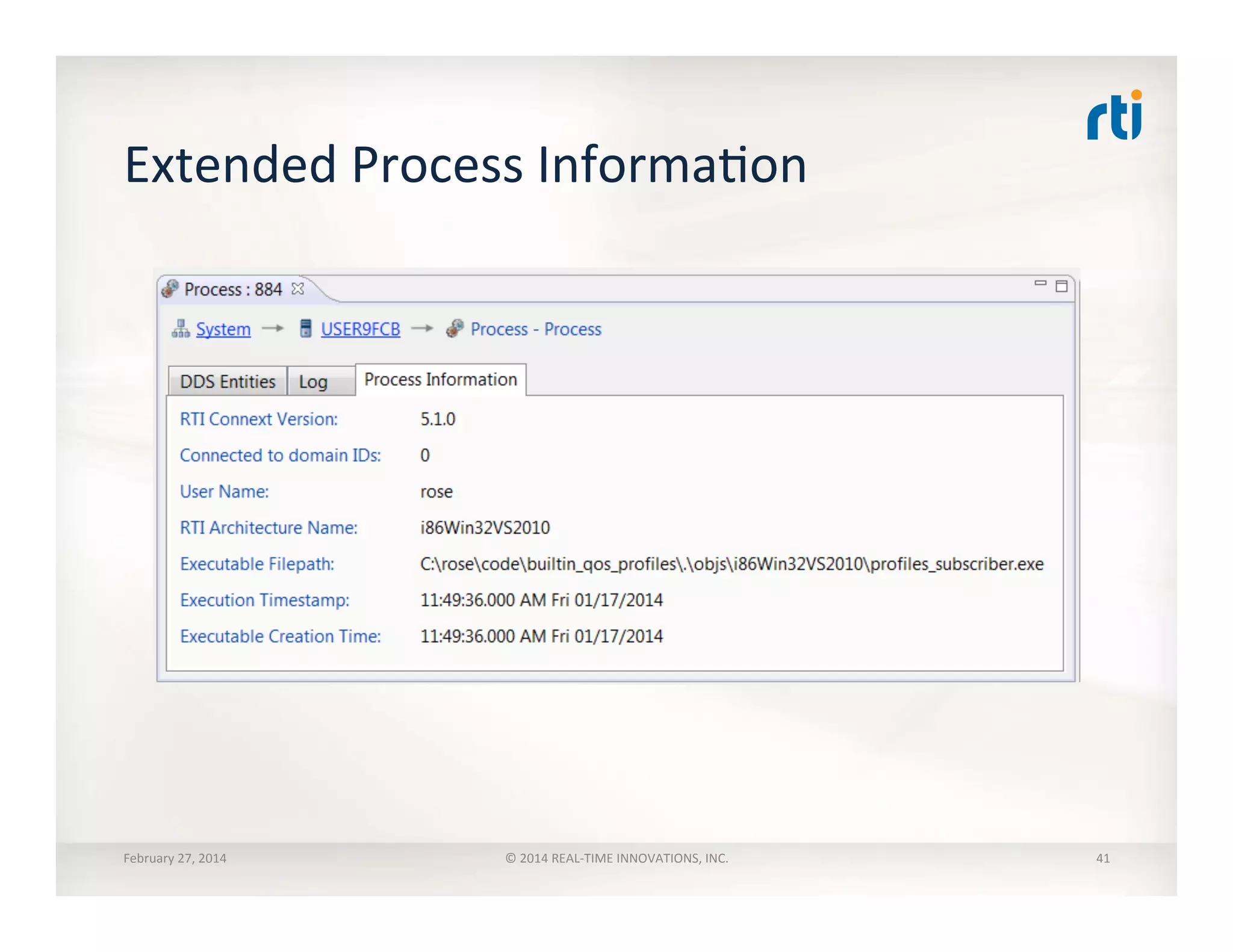Viewport: 1233px width, 952px height.
Task: Click the Process gear icon in breadcrumb
Action: [455, 329]
